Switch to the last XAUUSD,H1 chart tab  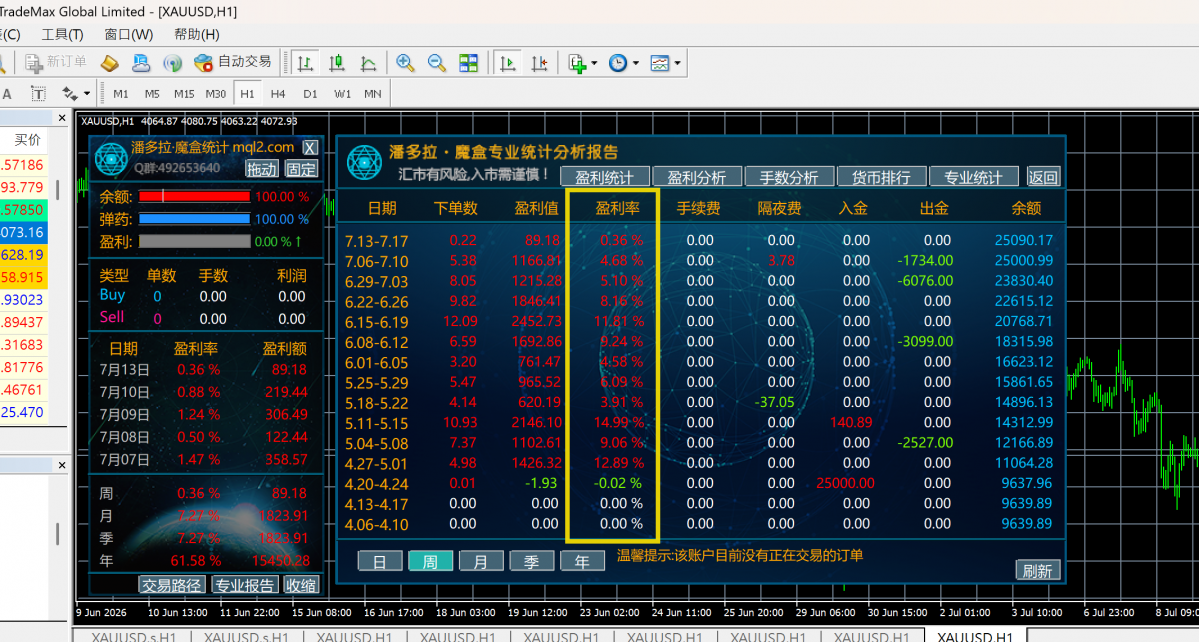(974, 636)
